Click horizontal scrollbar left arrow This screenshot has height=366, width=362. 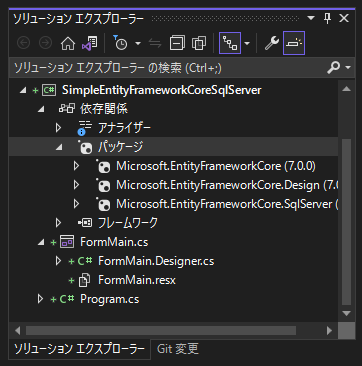(x=18, y=330)
